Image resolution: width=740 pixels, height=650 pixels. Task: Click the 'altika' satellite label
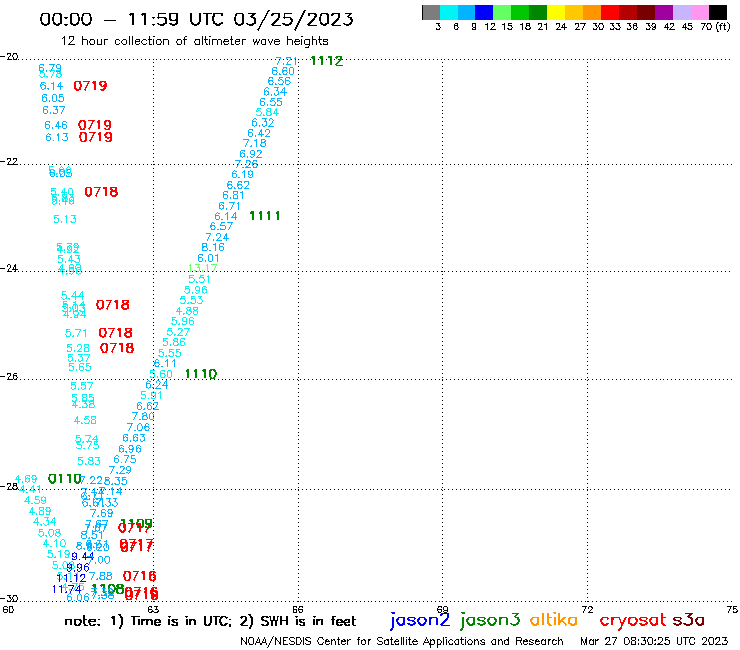554,620
